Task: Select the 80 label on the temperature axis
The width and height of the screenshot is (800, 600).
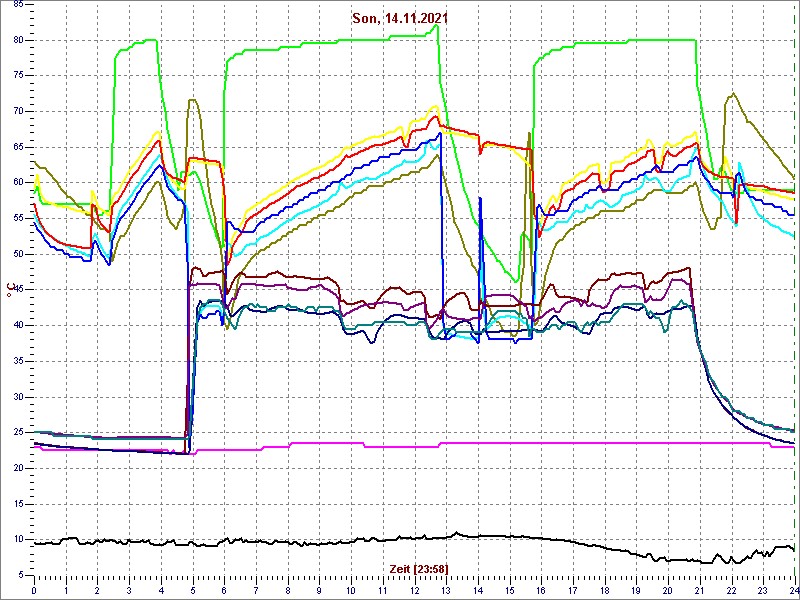Action: [16, 40]
